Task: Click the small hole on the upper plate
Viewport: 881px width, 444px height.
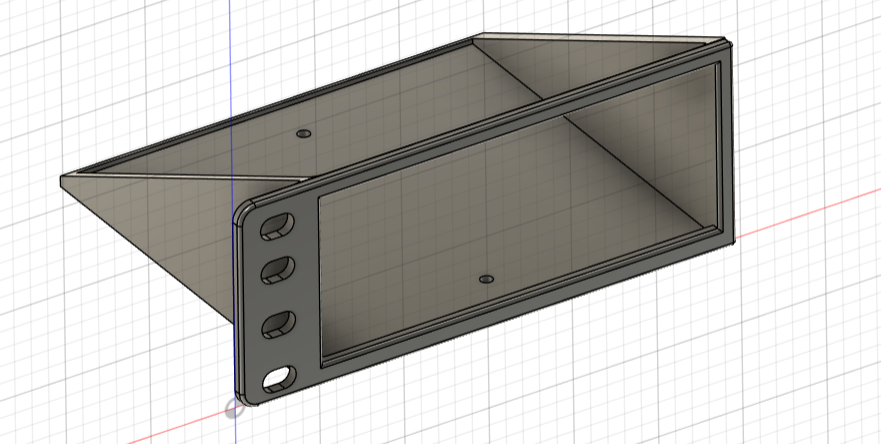Action: point(304,132)
